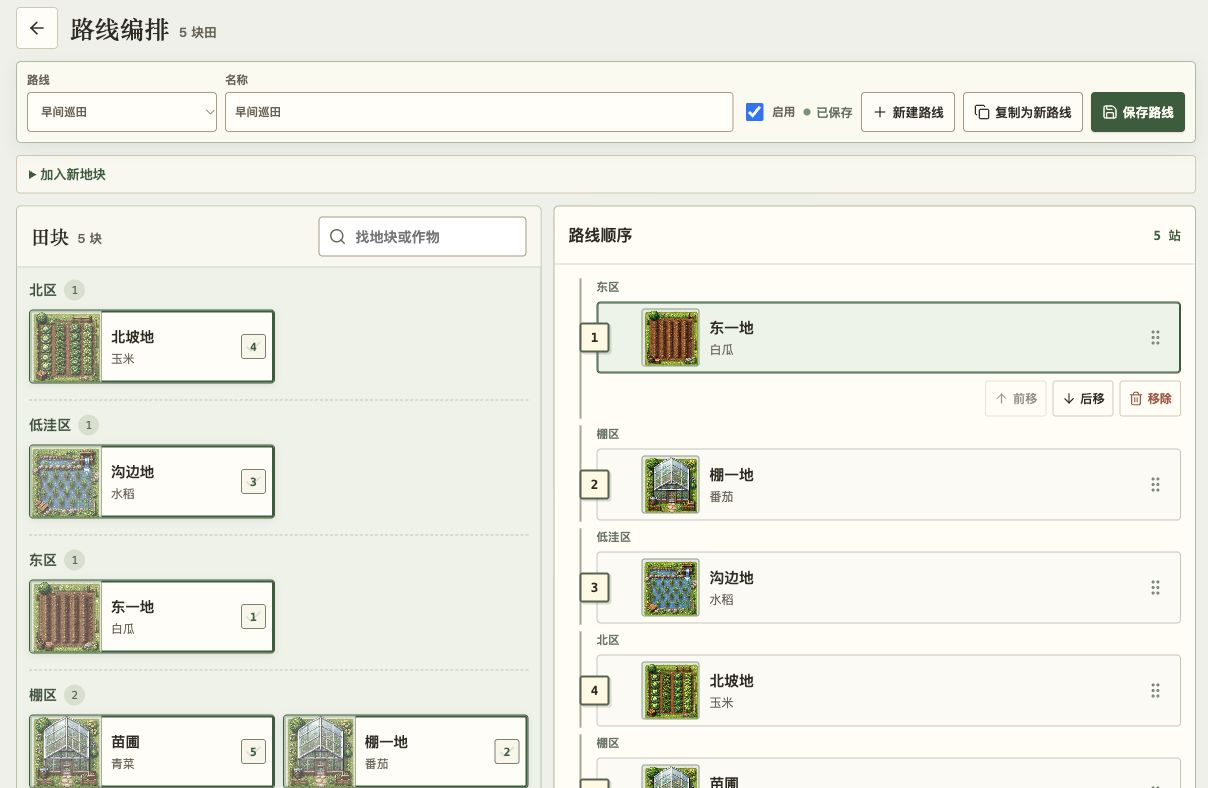Toggle the 启用 checkbox
The width and height of the screenshot is (1208, 788).
(x=755, y=112)
